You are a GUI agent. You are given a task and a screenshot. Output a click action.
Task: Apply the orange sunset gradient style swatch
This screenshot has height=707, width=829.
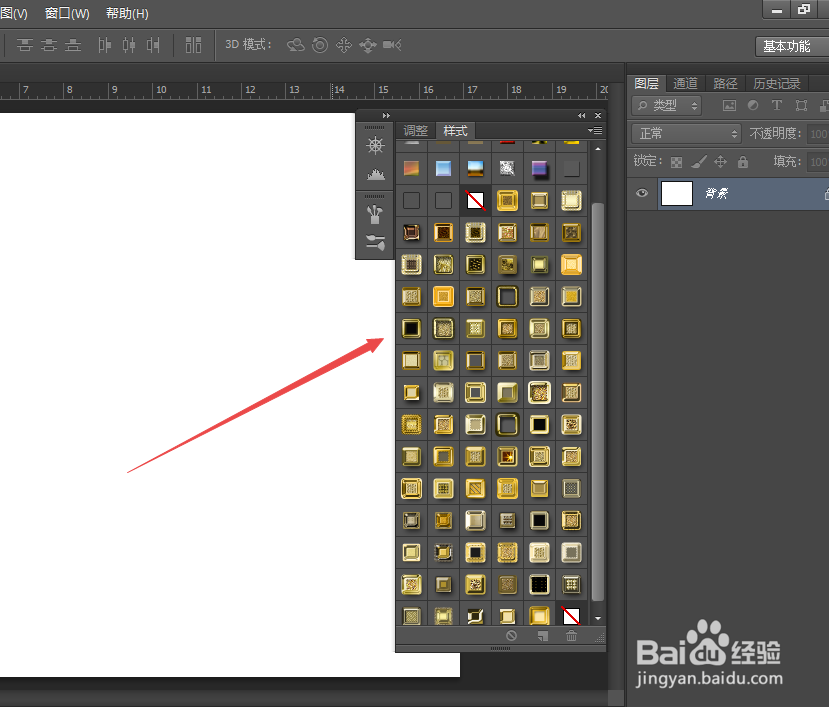(411, 169)
